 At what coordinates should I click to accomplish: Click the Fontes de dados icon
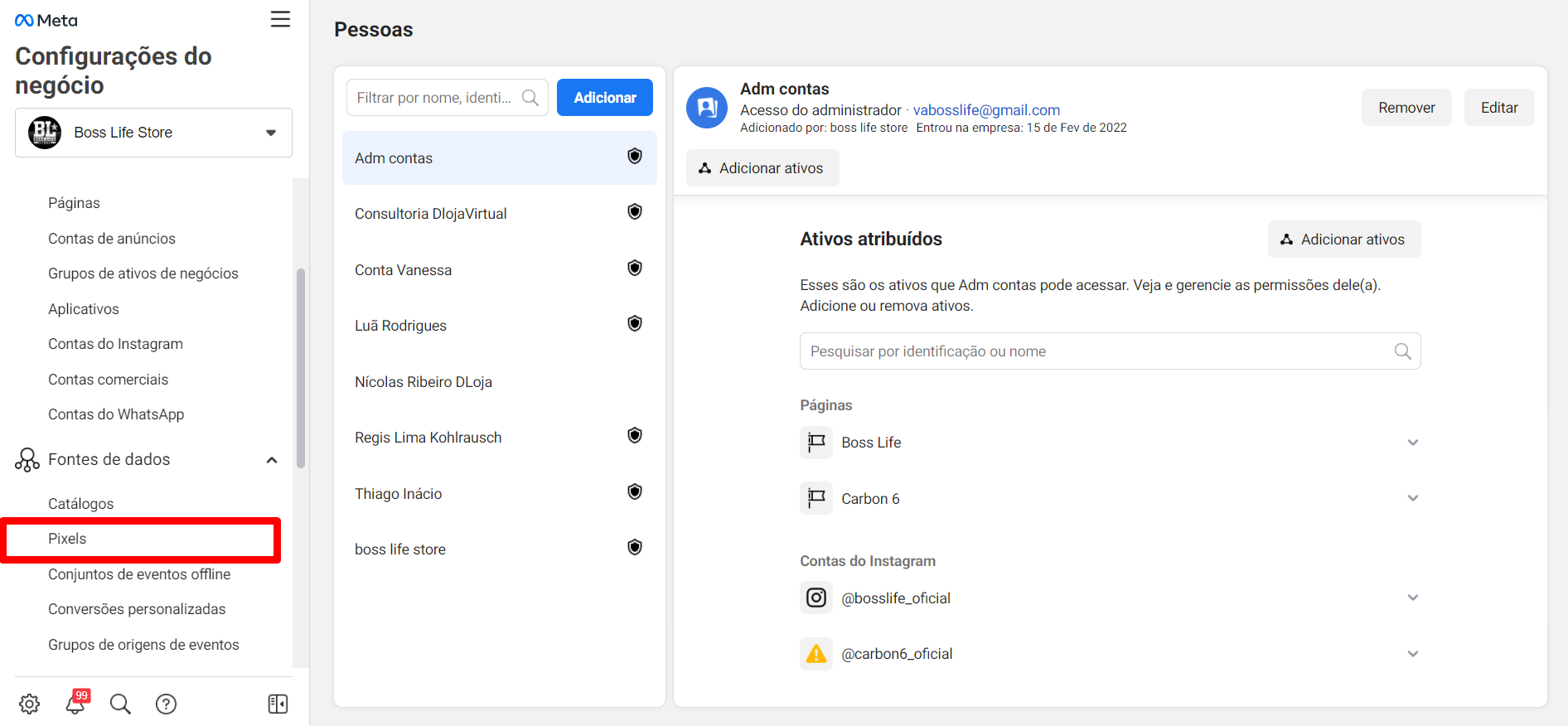click(x=27, y=460)
